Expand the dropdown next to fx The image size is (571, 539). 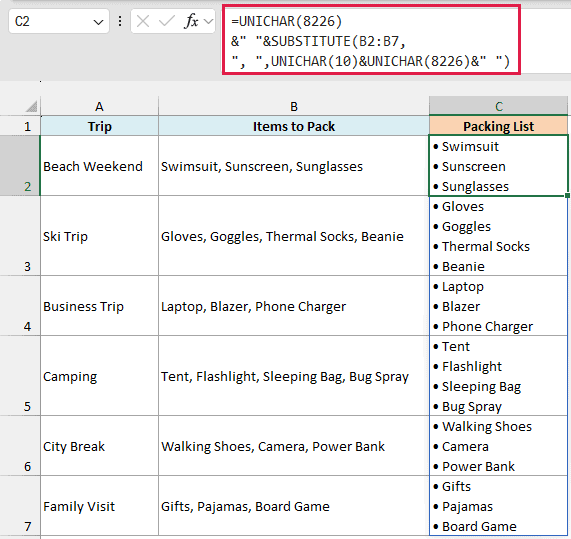coord(208,21)
